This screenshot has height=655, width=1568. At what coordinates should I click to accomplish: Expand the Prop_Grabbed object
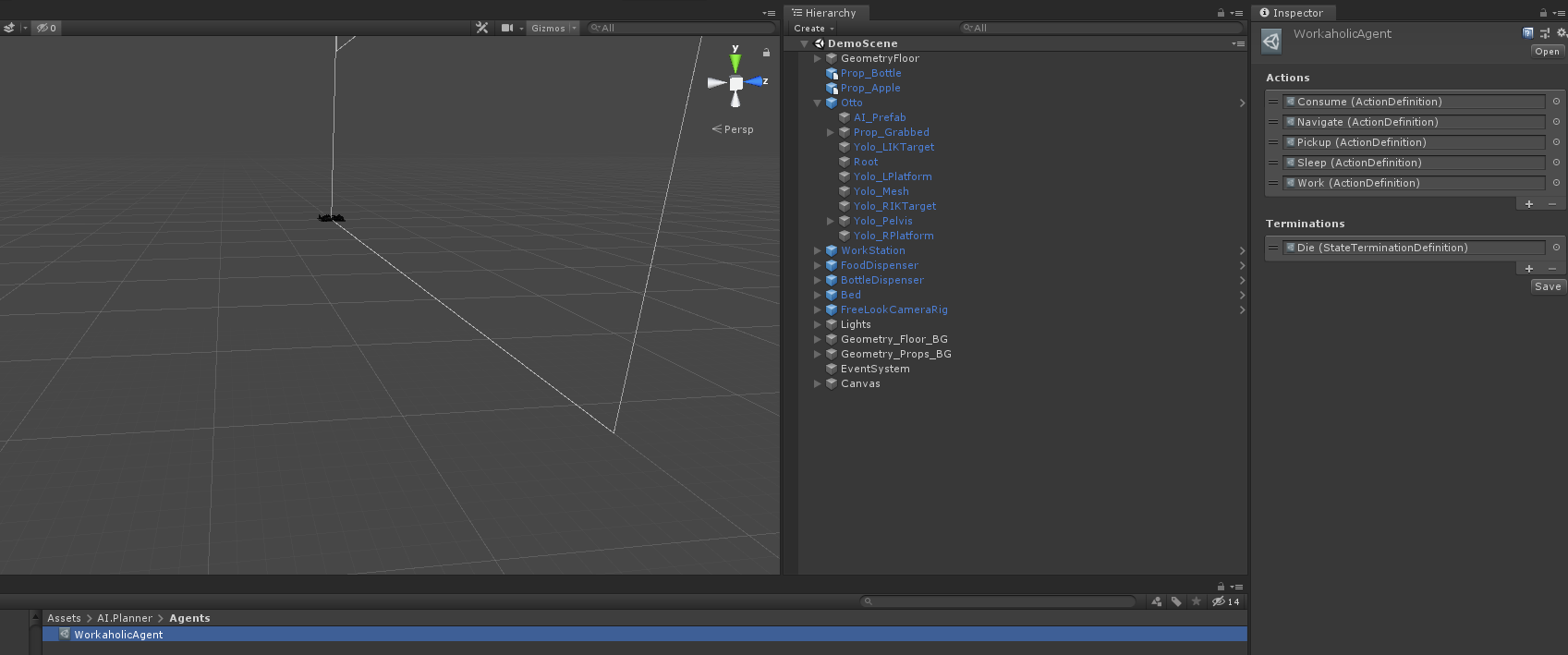(831, 132)
